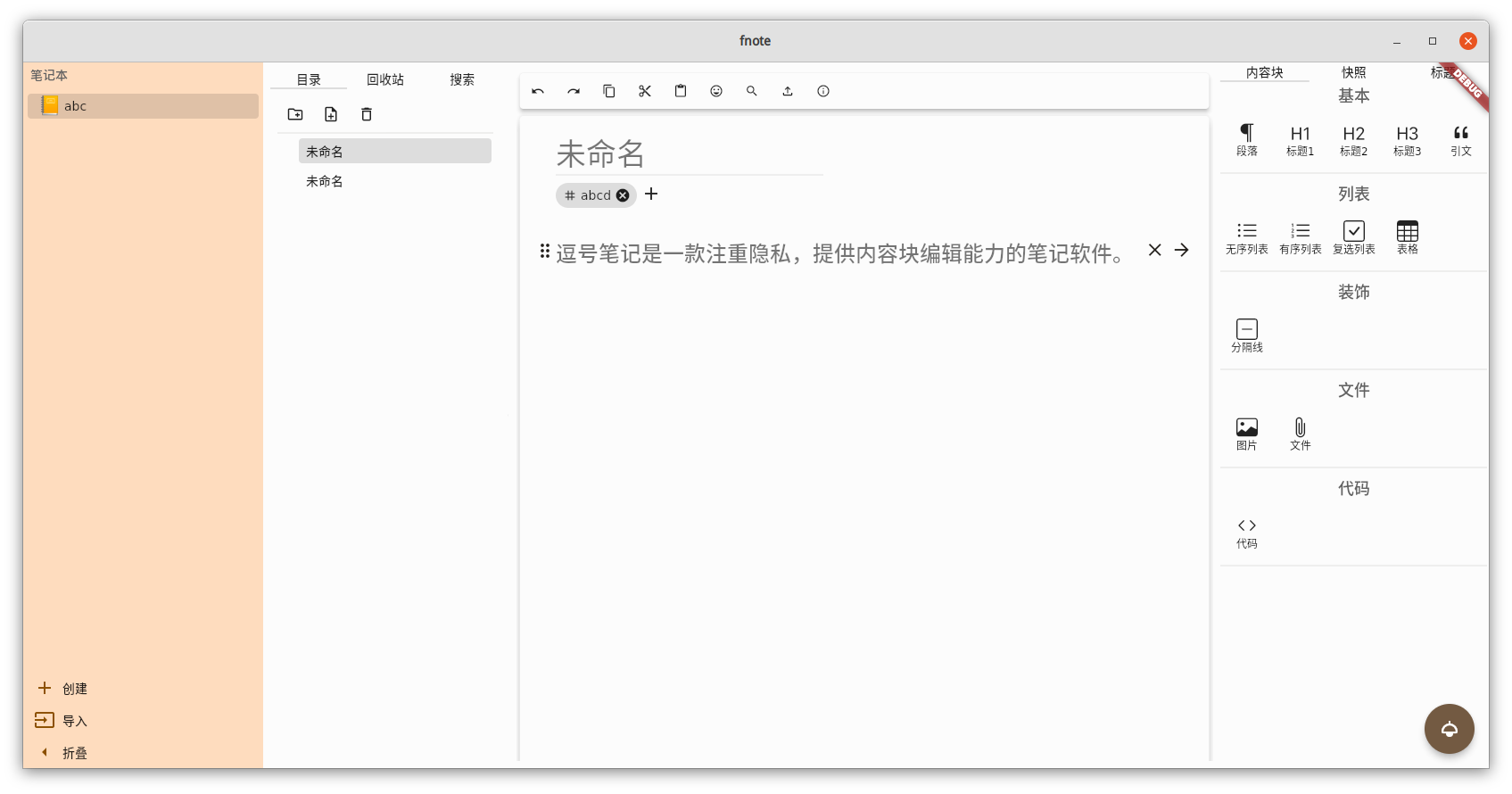
Task: Select the abc notebook
Action: coord(143,106)
